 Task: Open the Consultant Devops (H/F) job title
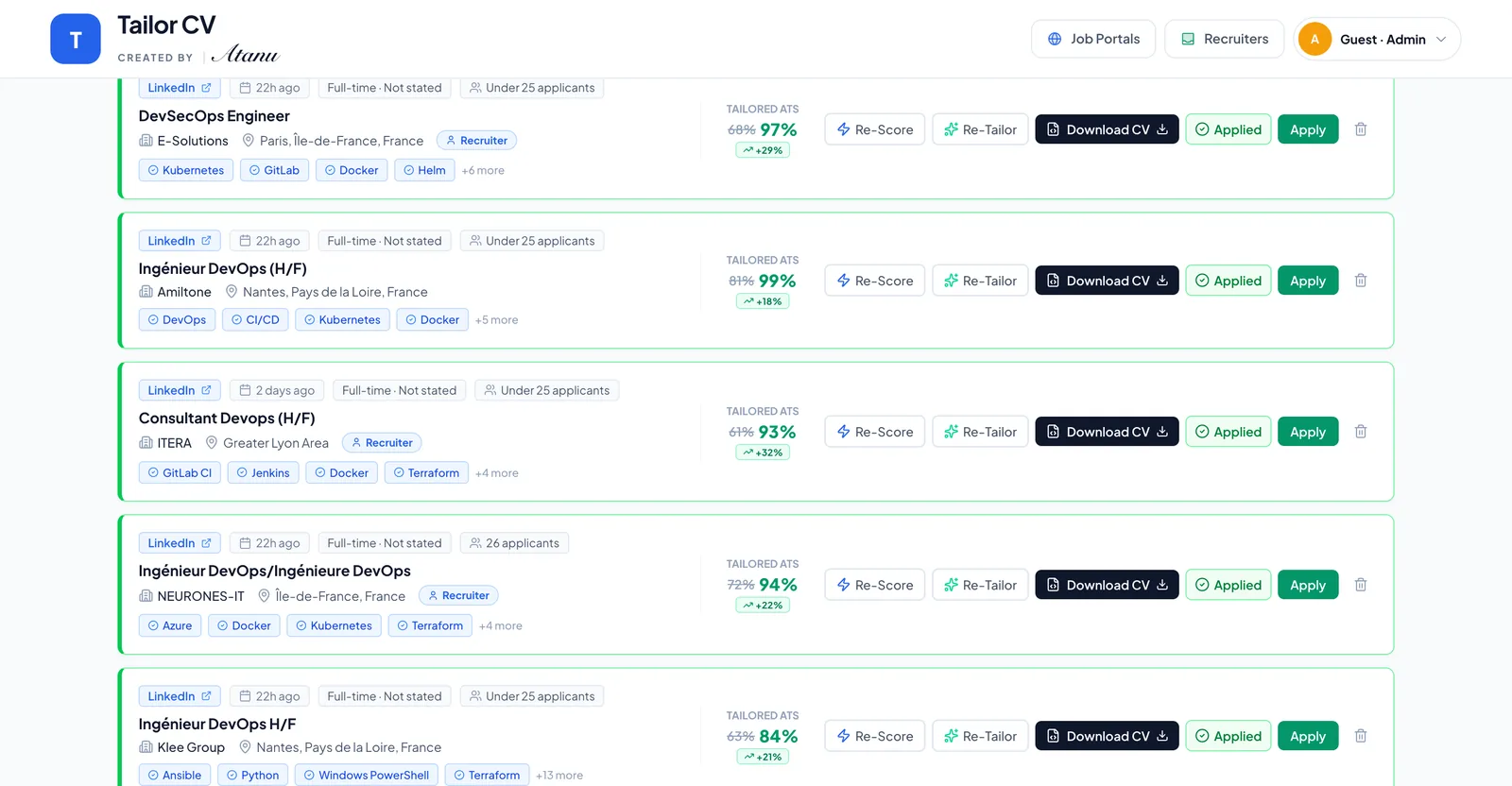pos(227,419)
